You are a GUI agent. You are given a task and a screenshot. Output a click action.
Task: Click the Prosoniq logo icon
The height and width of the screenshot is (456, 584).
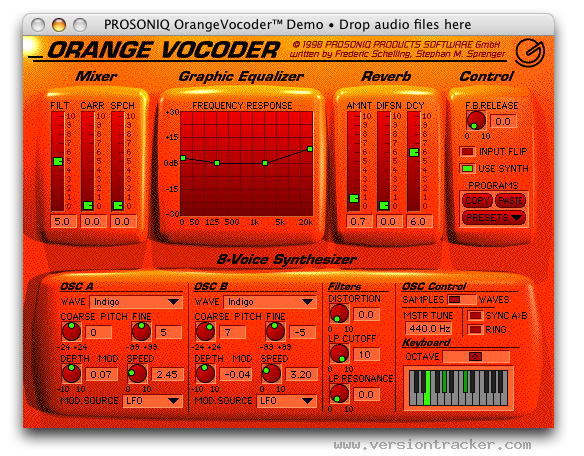point(530,53)
